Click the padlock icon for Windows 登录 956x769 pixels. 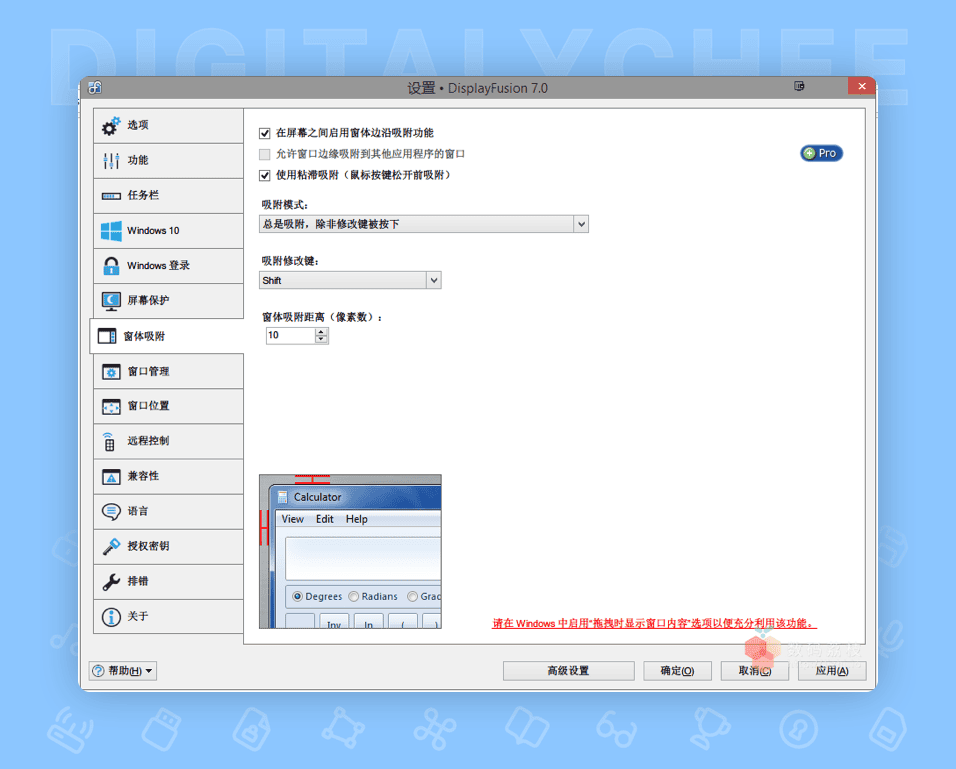tap(111, 266)
